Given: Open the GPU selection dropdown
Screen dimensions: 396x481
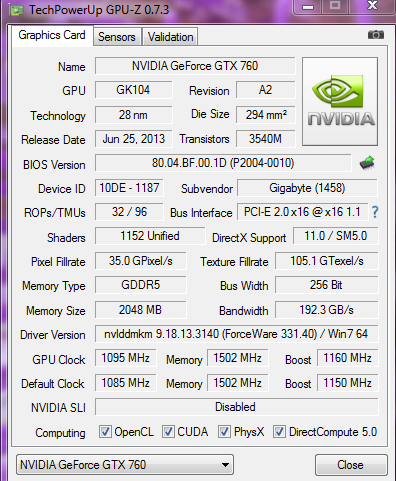Looking at the screenshot, I should [x=125, y=465].
